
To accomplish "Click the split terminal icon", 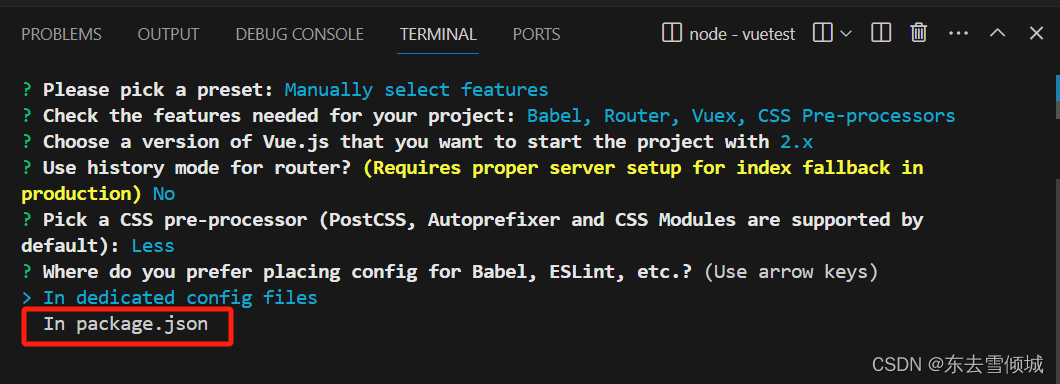I will coord(822,32).
